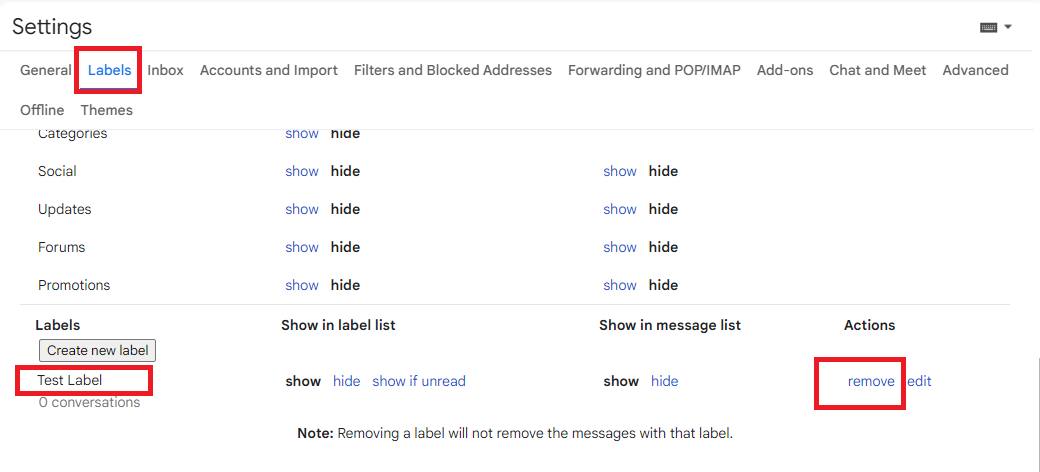Screen dimensions: 1040x472
Task: Click the 'Show in message list' column header
Action: point(670,325)
